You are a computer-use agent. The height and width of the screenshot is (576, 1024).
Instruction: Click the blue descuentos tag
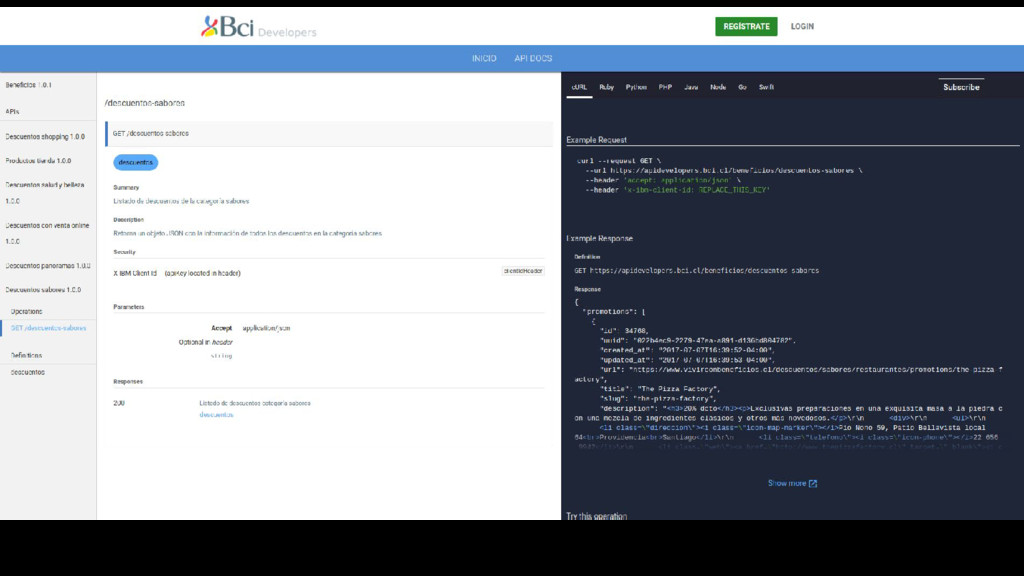pyautogui.click(x=136, y=162)
